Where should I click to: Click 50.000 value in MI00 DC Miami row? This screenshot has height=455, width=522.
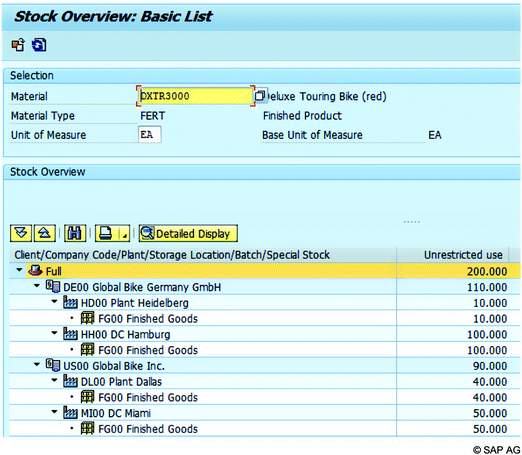(490, 413)
